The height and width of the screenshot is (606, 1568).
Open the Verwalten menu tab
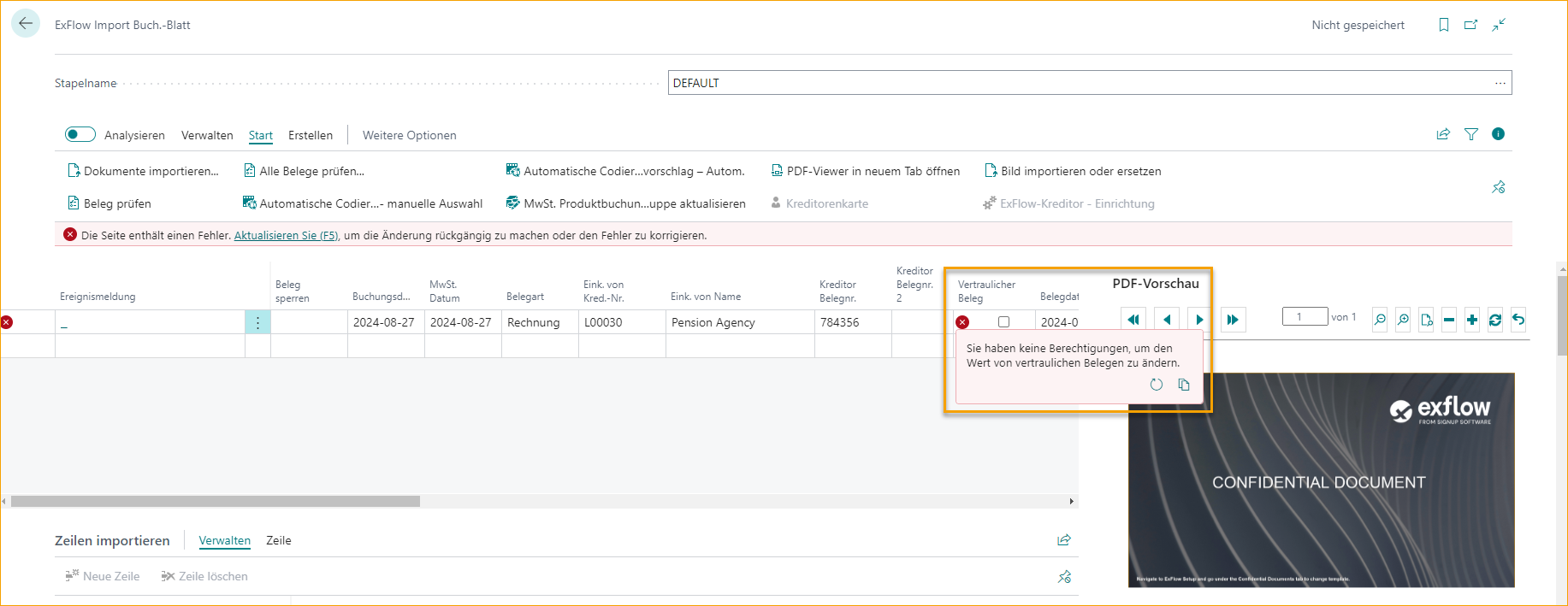coord(207,135)
